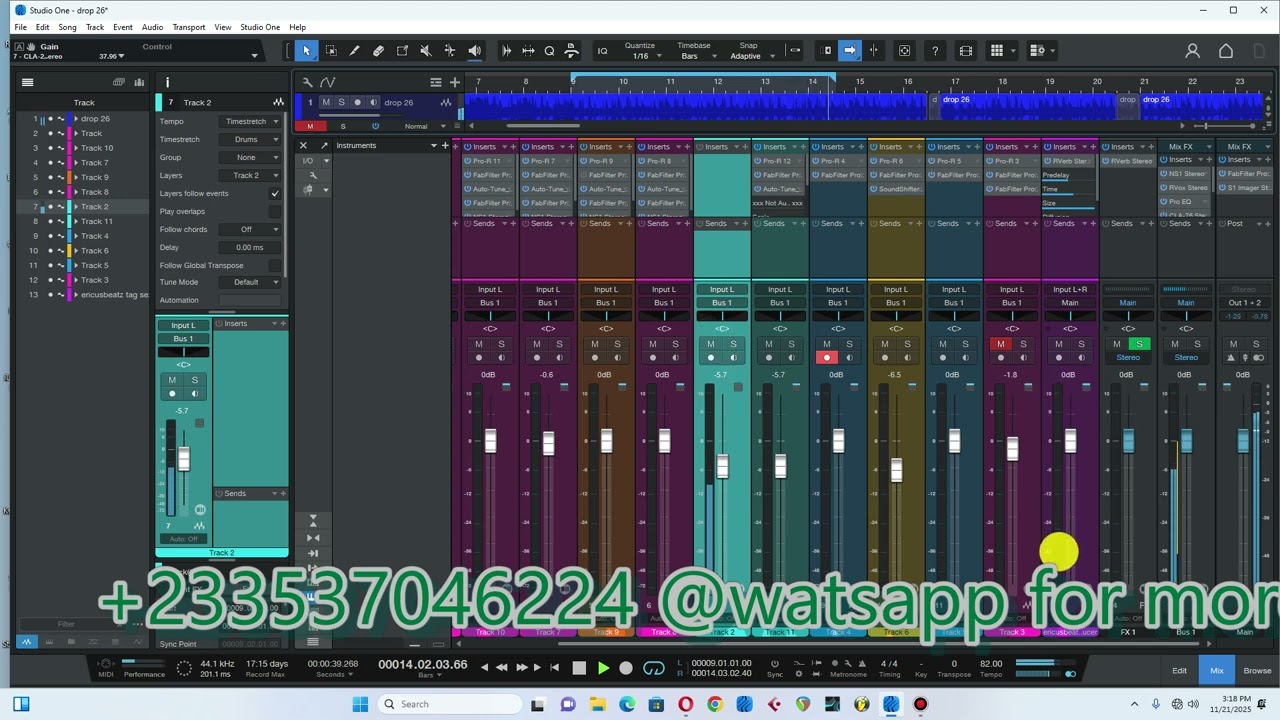Open the Audio menu
Image resolution: width=1280 pixels, height=720 pixels.
coord(152,27)
